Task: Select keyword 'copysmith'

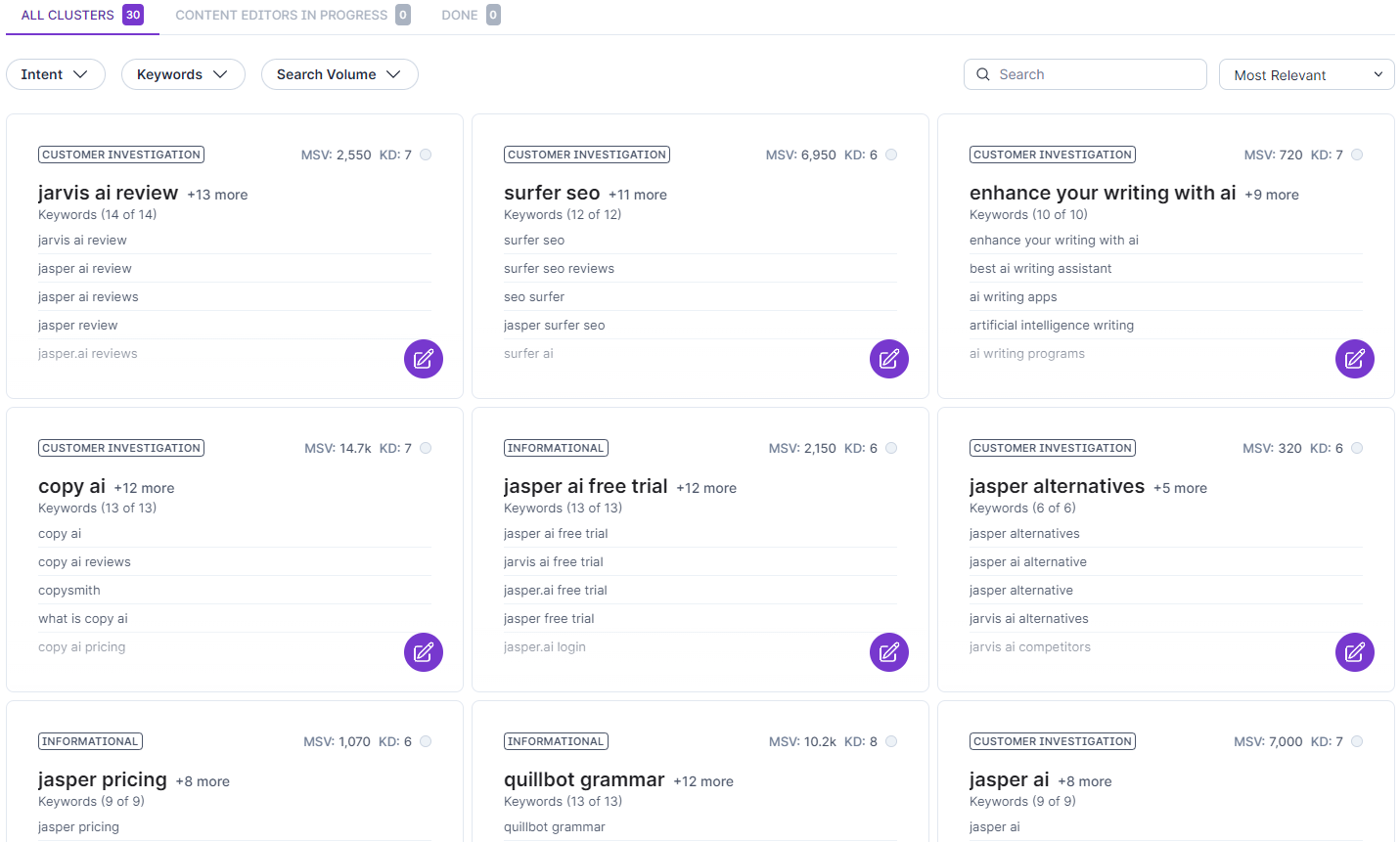Action: coord(69,590)
